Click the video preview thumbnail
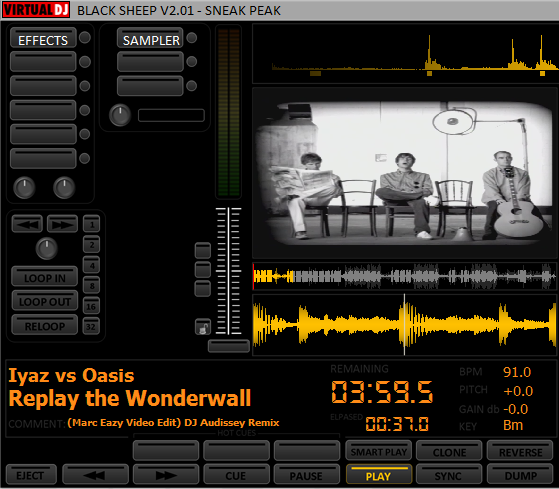559x489 pixels. [405, 173]
